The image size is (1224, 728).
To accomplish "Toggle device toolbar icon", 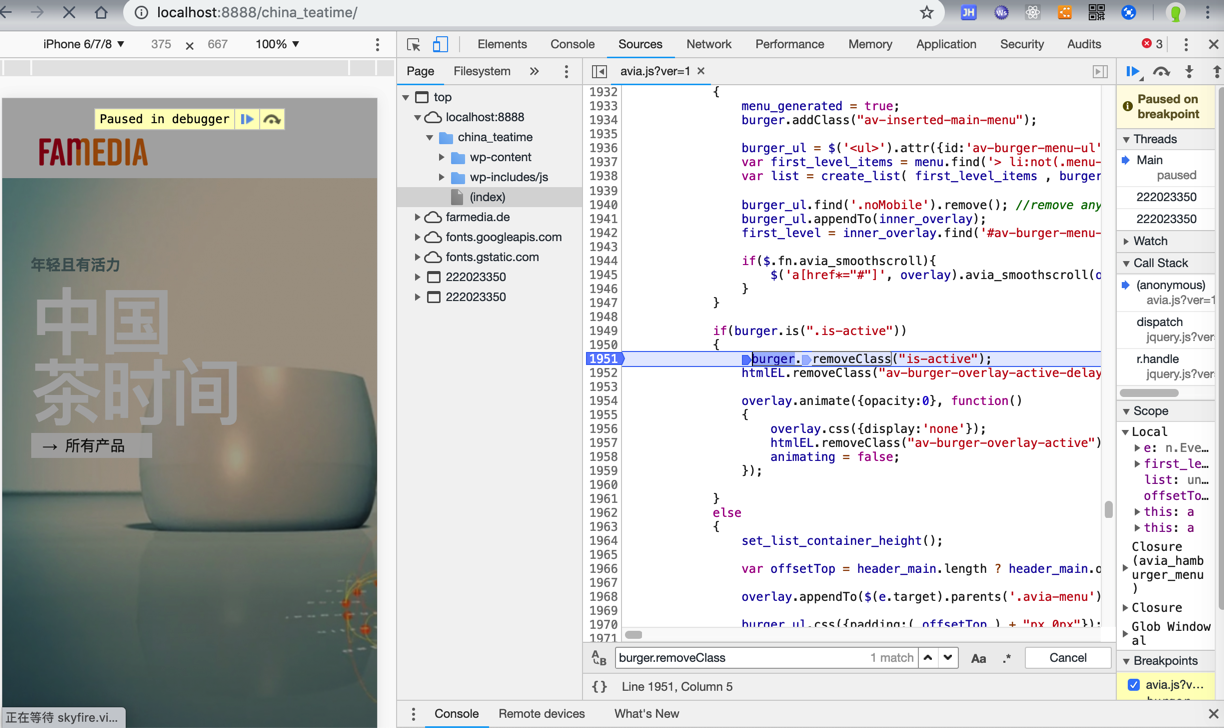I will click(440, 44).
